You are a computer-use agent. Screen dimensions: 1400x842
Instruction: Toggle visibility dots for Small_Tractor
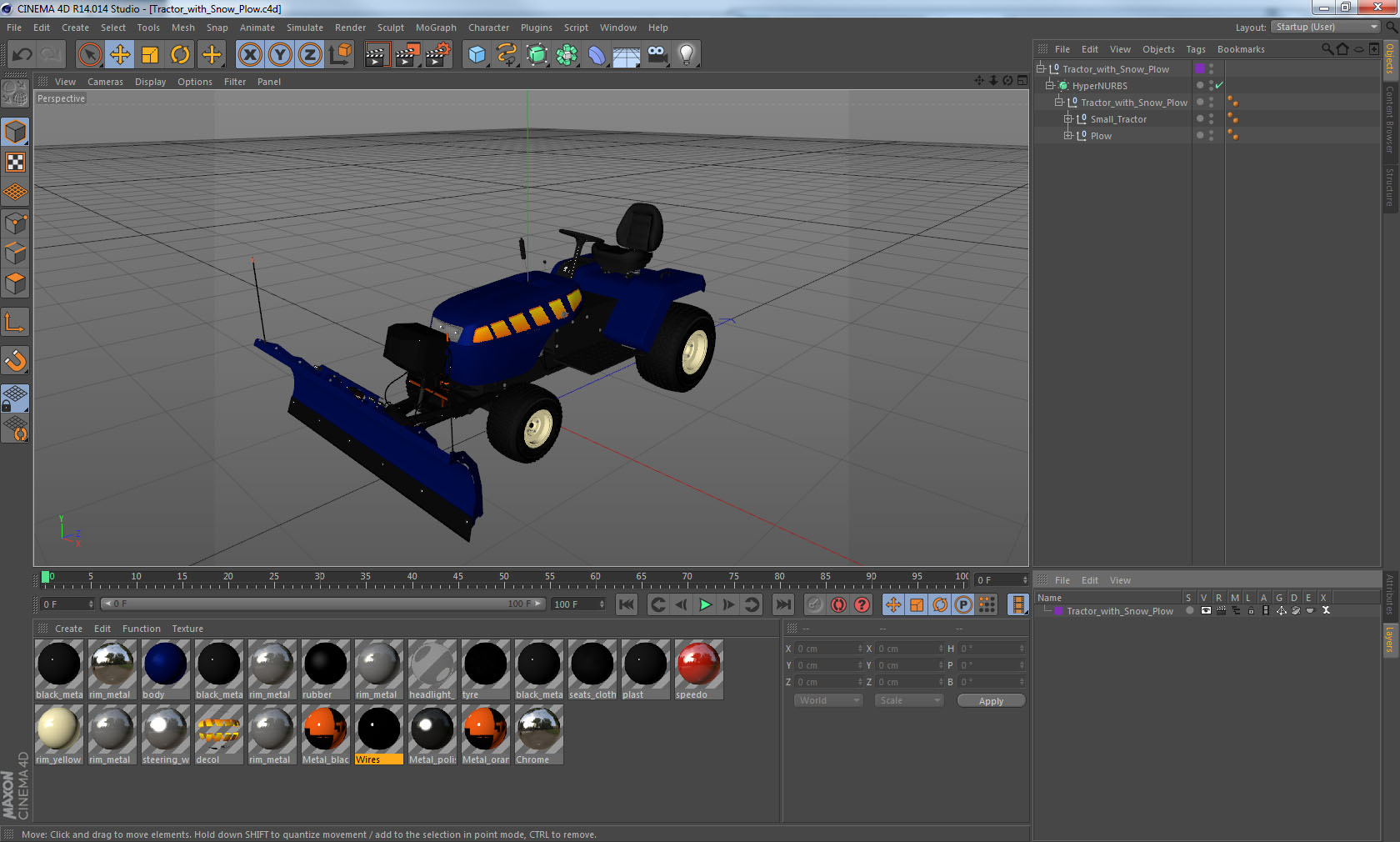click(1211, 118)
